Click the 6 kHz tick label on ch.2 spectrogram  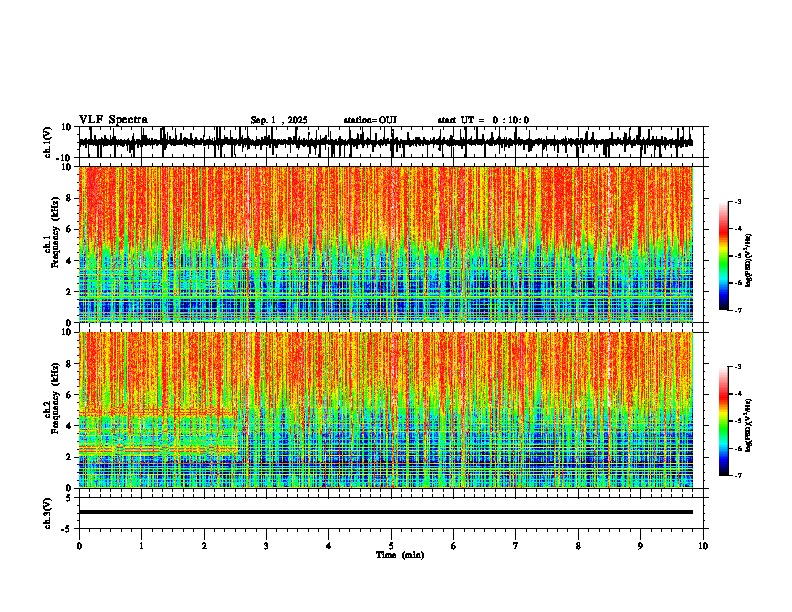[69, 395]
